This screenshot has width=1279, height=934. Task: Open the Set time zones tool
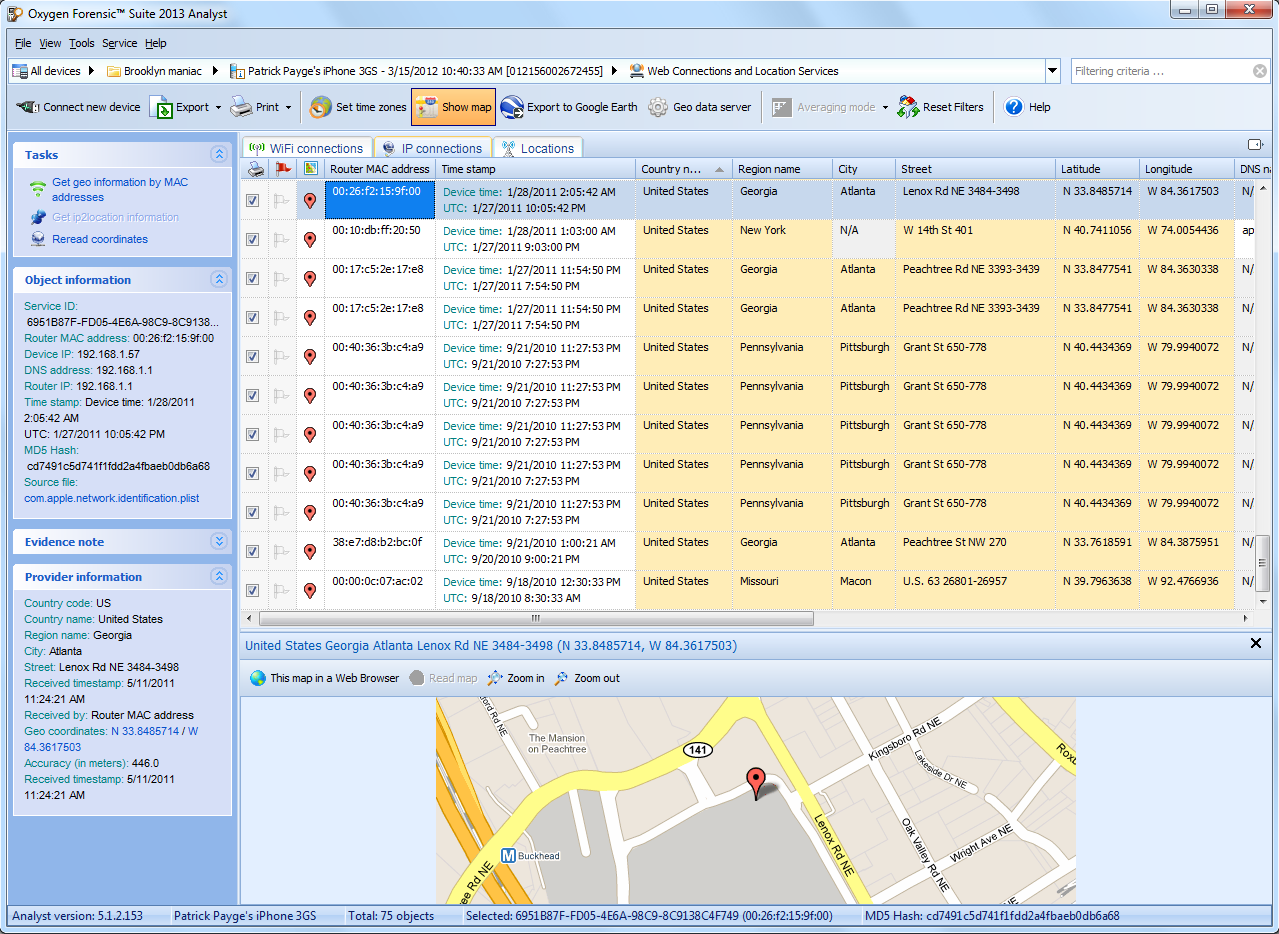click(358, 107)
